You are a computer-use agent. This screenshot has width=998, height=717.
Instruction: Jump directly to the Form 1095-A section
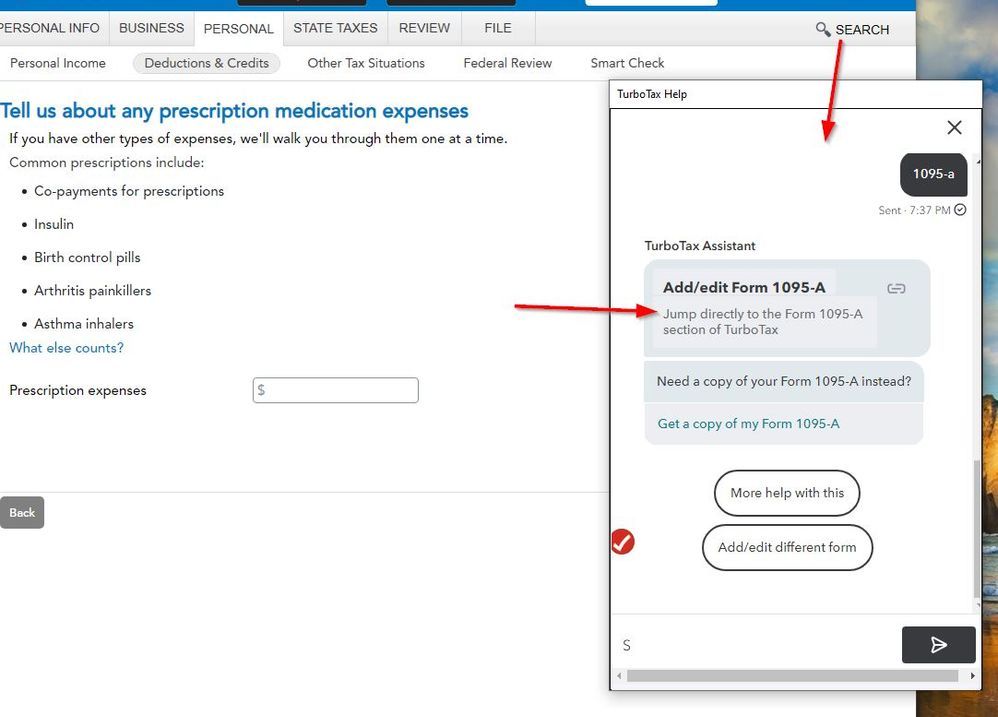pos(763,321)
